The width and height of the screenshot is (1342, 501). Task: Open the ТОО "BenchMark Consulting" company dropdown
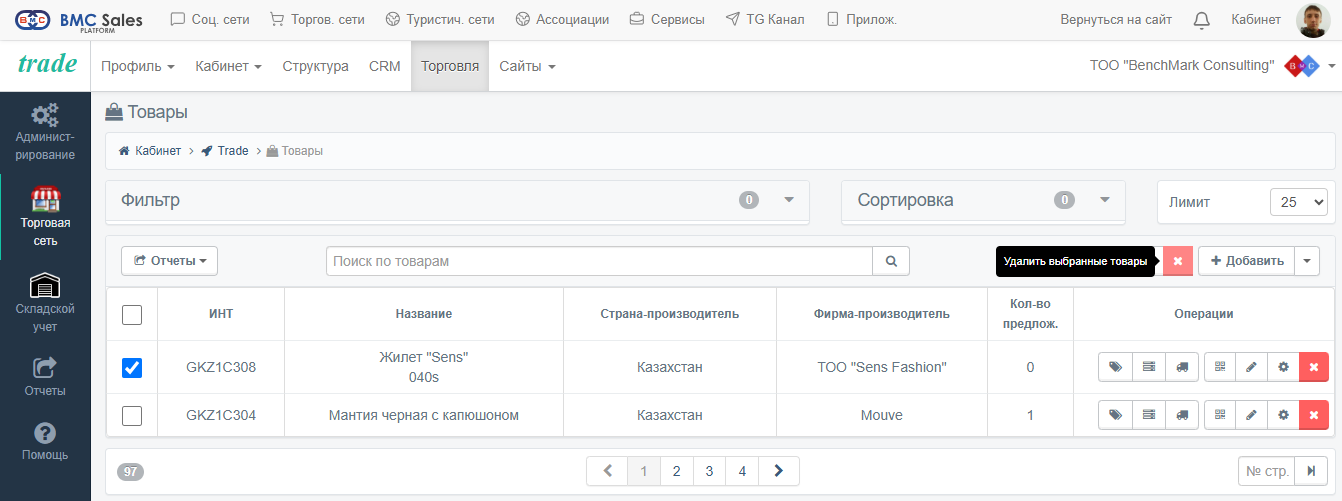click(x=1212, y=66)
